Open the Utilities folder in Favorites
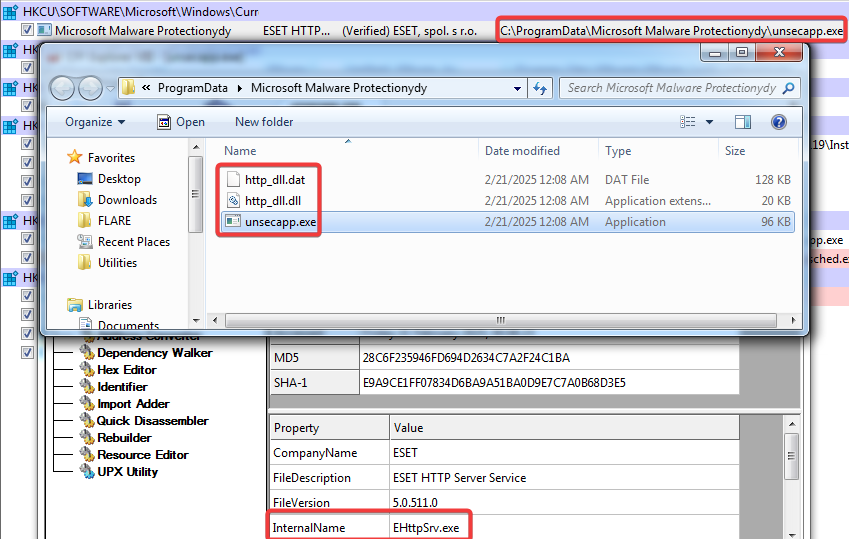Screen dimensions: 849x539 (117, 263)
